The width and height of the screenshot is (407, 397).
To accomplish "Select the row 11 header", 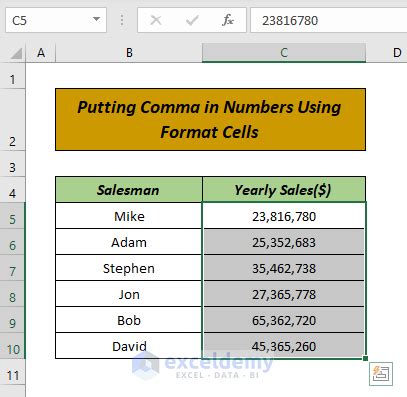I will [12, 372].
